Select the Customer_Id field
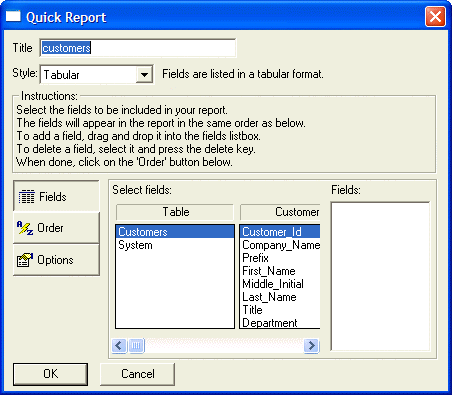452x395 pixels. pyautogui.click(x=280, y=232)
